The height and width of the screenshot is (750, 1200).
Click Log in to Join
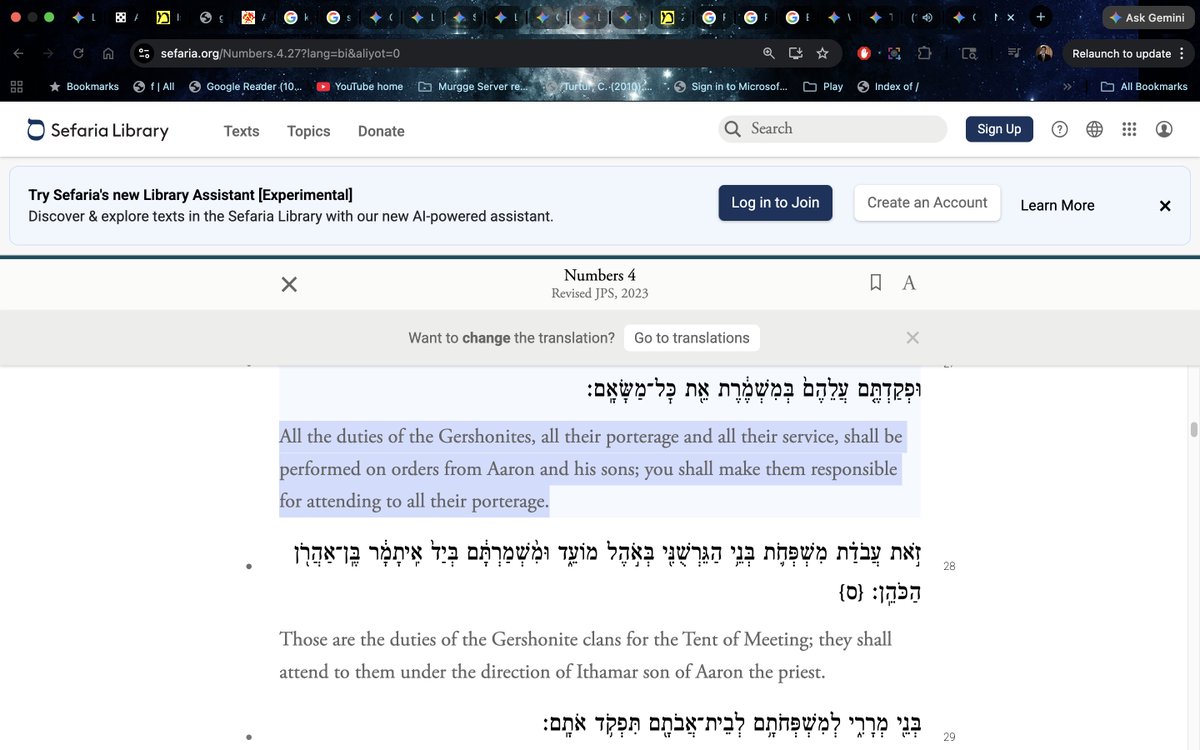(x=775, y=202)
